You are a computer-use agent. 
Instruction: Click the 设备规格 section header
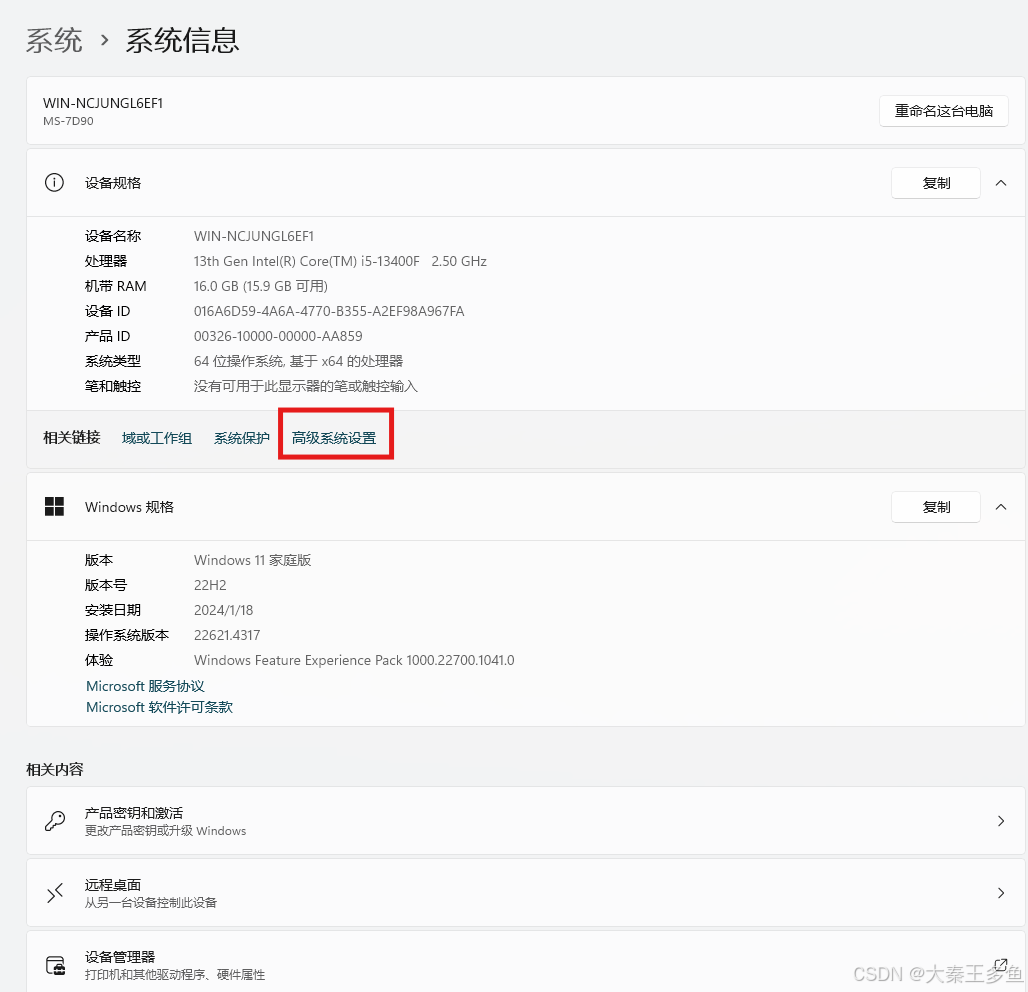(x=526, y=183)
